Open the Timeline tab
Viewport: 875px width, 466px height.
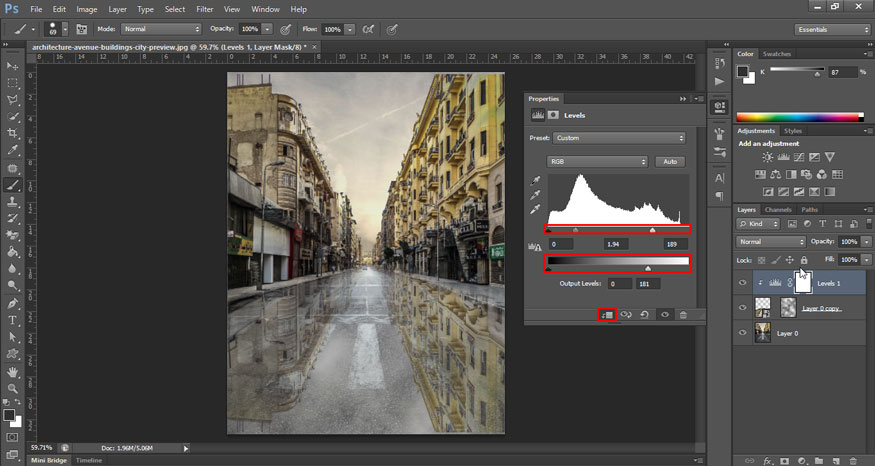click(89, 460)
